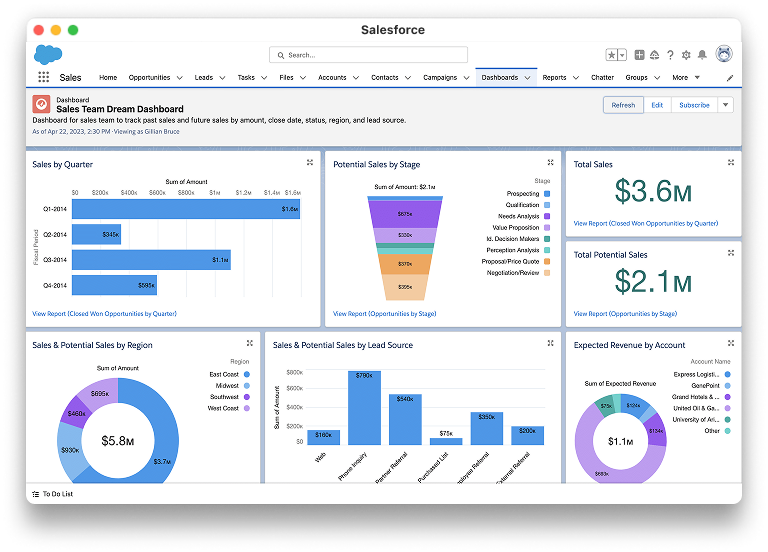Click the East Coast legend swatch
768x552 pixels.
[x=247, y=374]
